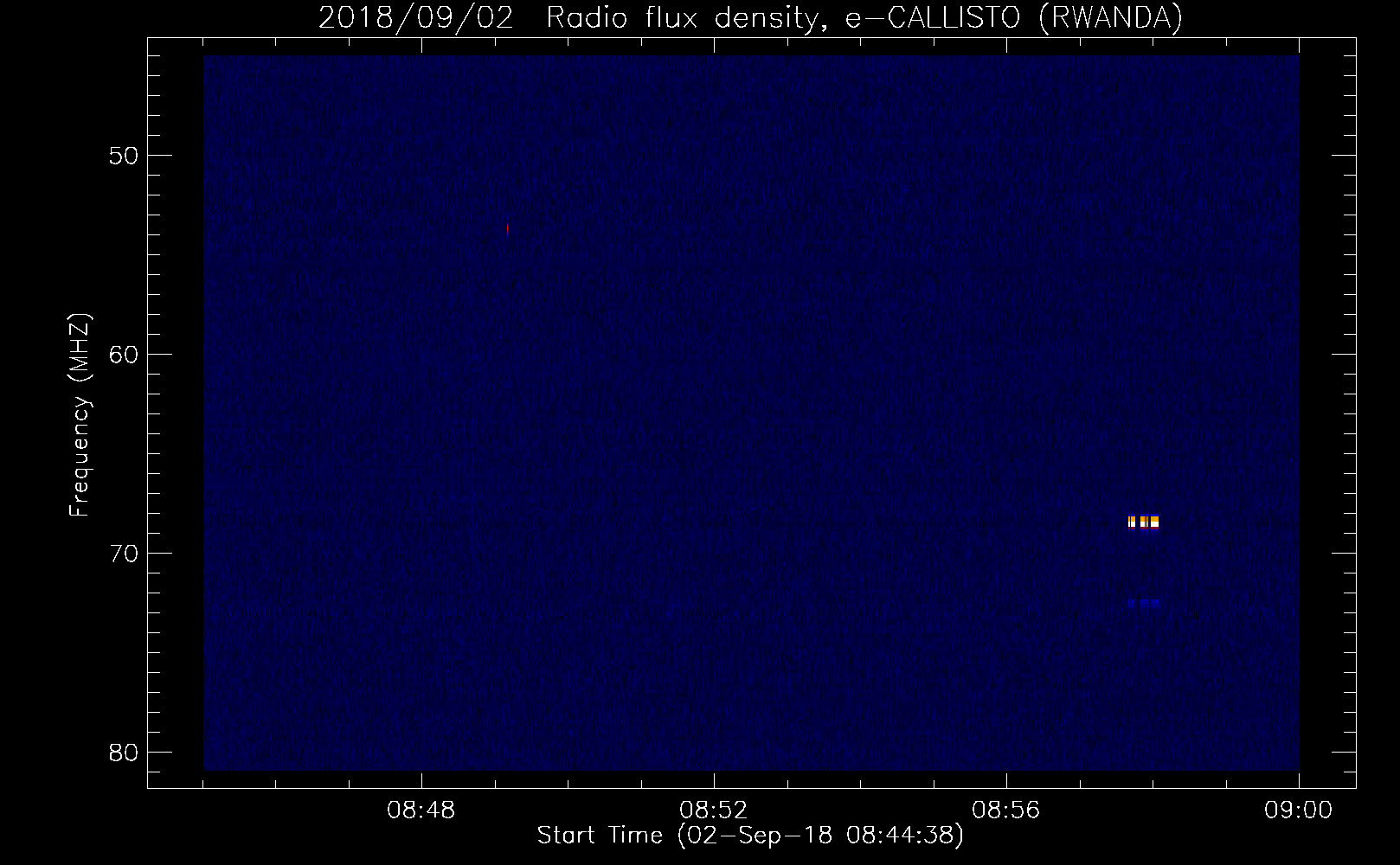1400x865 pixels.
Task: Click the 08:56 time tick label
Action: 1006,811
